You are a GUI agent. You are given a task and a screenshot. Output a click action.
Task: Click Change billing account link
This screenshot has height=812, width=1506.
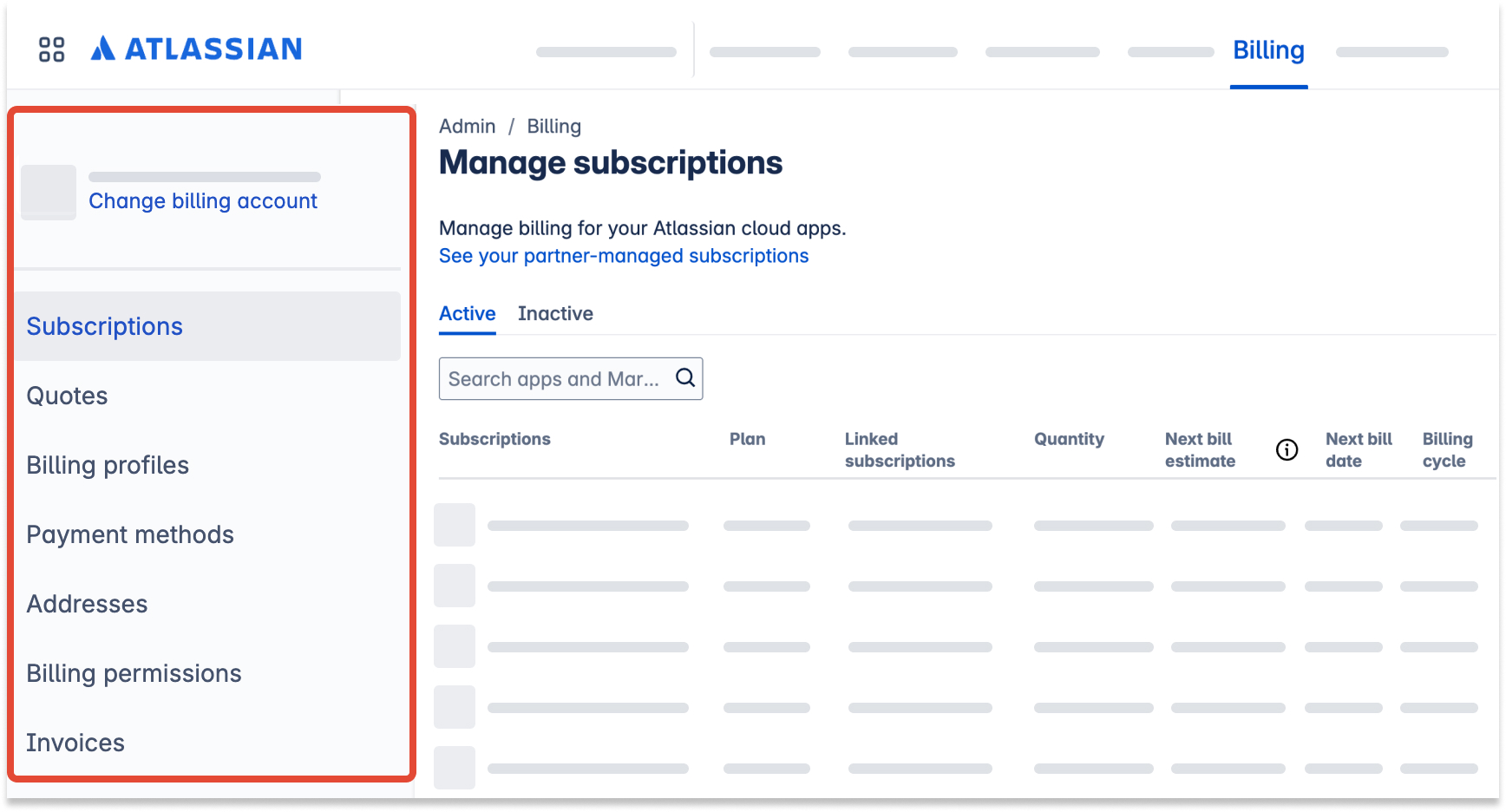(203, 200)
